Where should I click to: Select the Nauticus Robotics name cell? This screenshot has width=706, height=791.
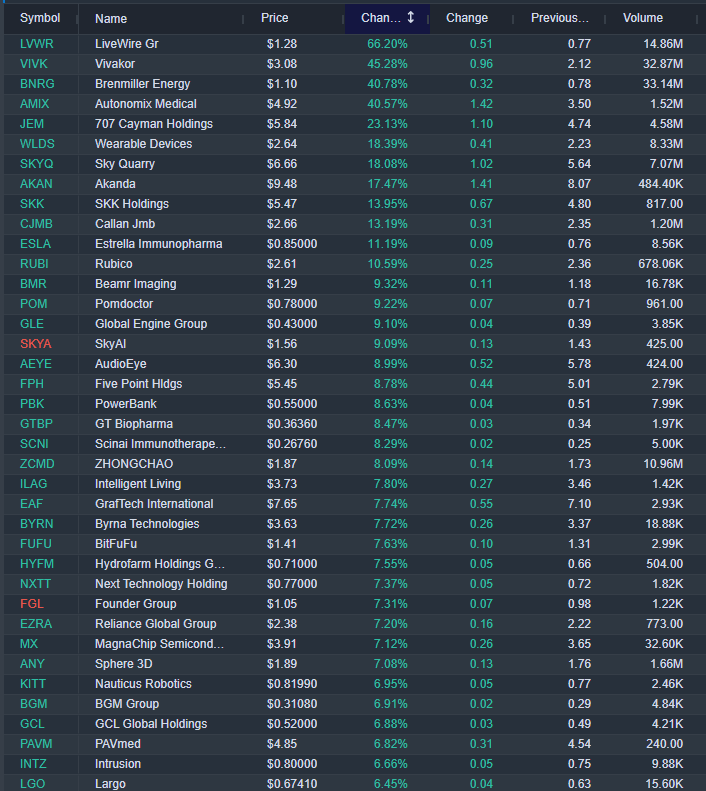click(143, 684)
